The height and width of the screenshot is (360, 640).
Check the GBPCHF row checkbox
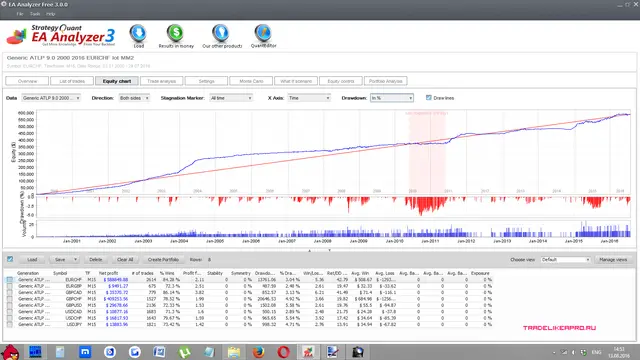(x=9, y=299)
